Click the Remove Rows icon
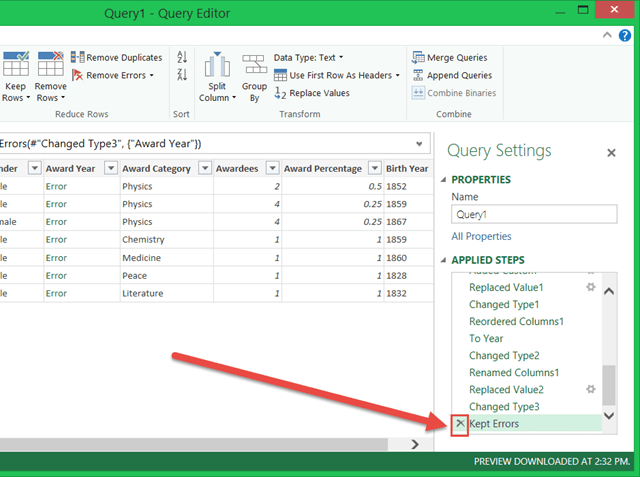Viewport: 640px width, 477px height. click(x=50, y=67)
